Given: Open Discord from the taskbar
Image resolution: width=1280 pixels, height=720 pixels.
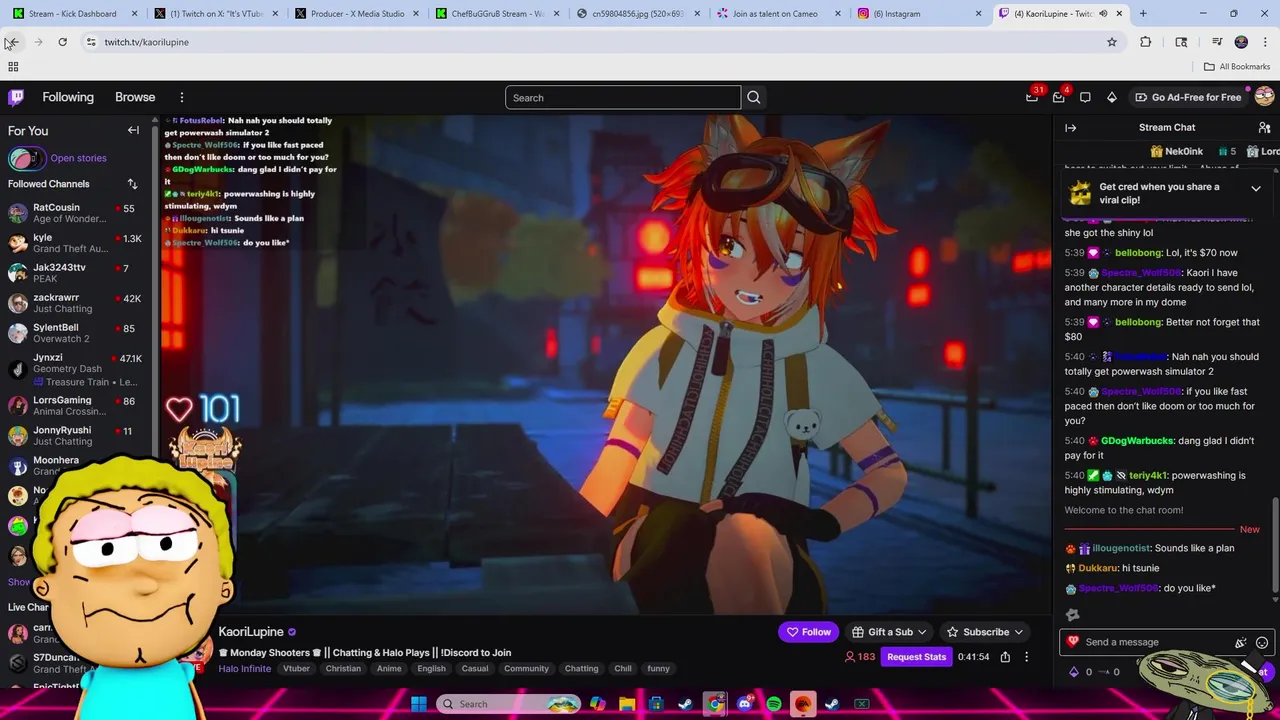Looking at the screenshot, I should point(744,704).
